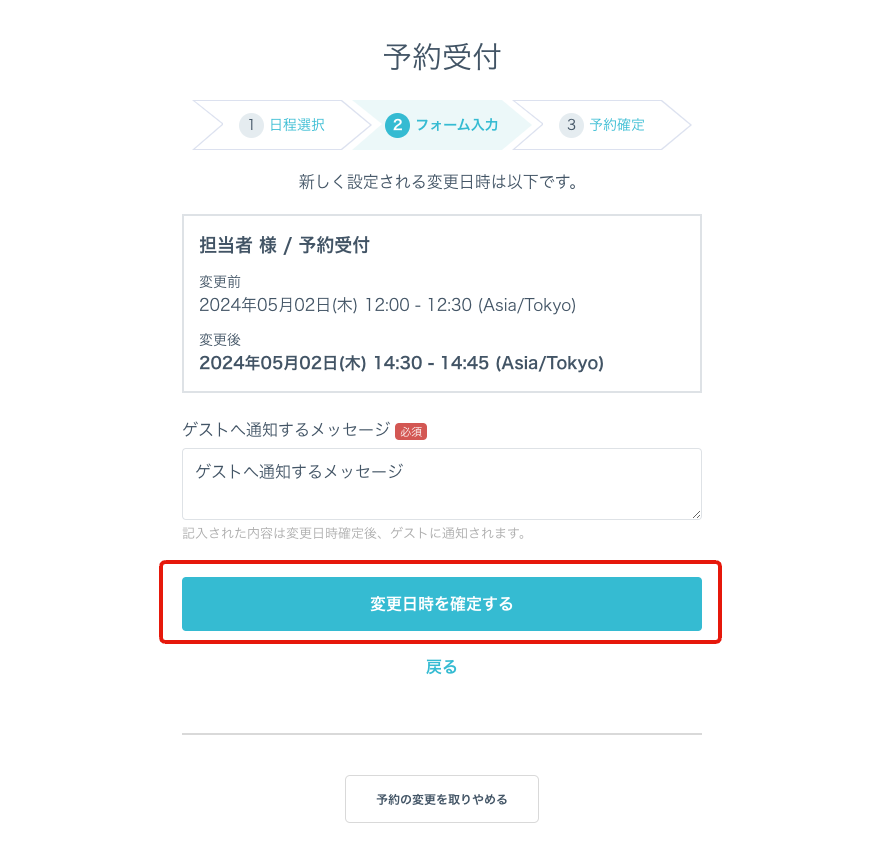This screenshot has height=850, width=877.
Task: Go to the 日程選択 step
Action: (x=296, y=125)
